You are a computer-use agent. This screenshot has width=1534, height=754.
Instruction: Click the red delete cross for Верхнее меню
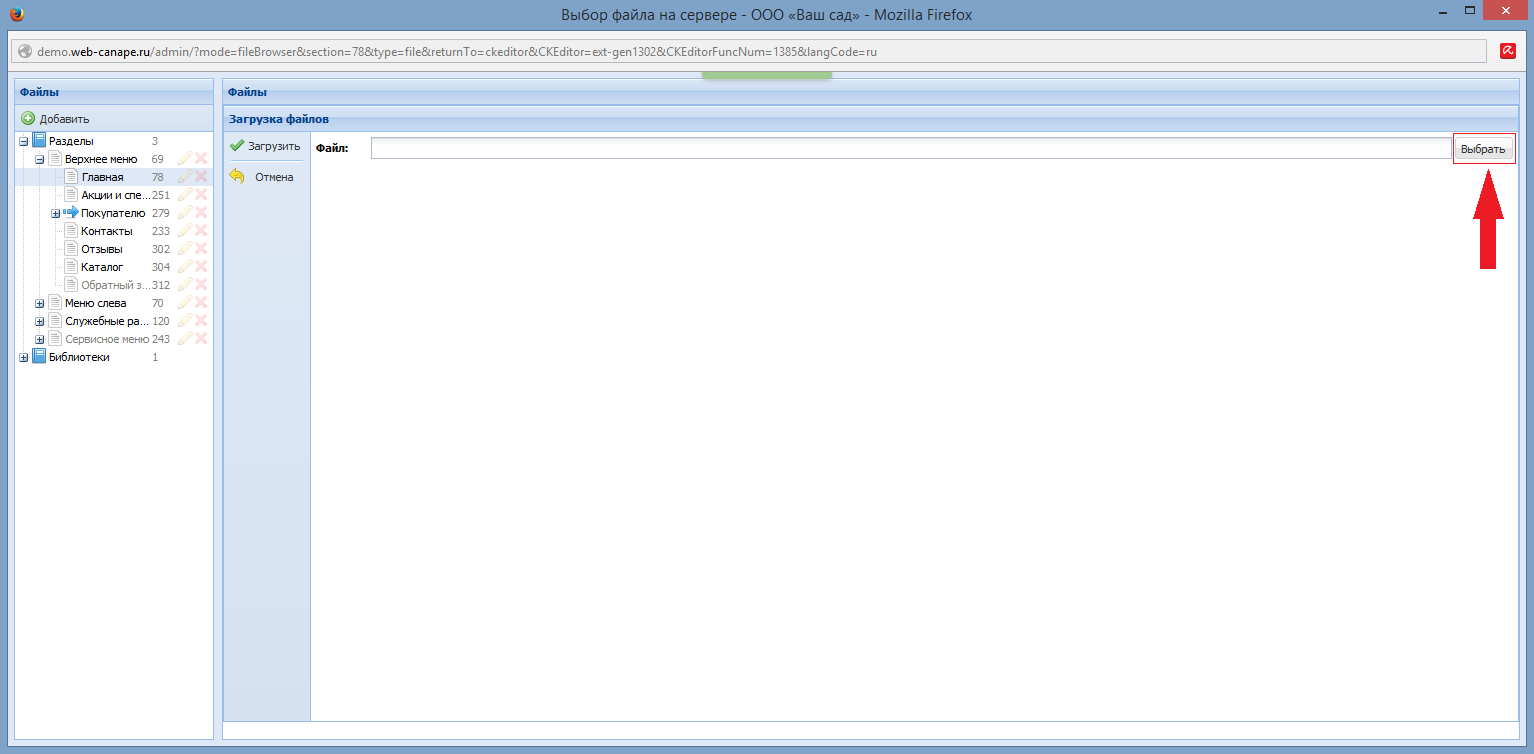pos(201,159)
